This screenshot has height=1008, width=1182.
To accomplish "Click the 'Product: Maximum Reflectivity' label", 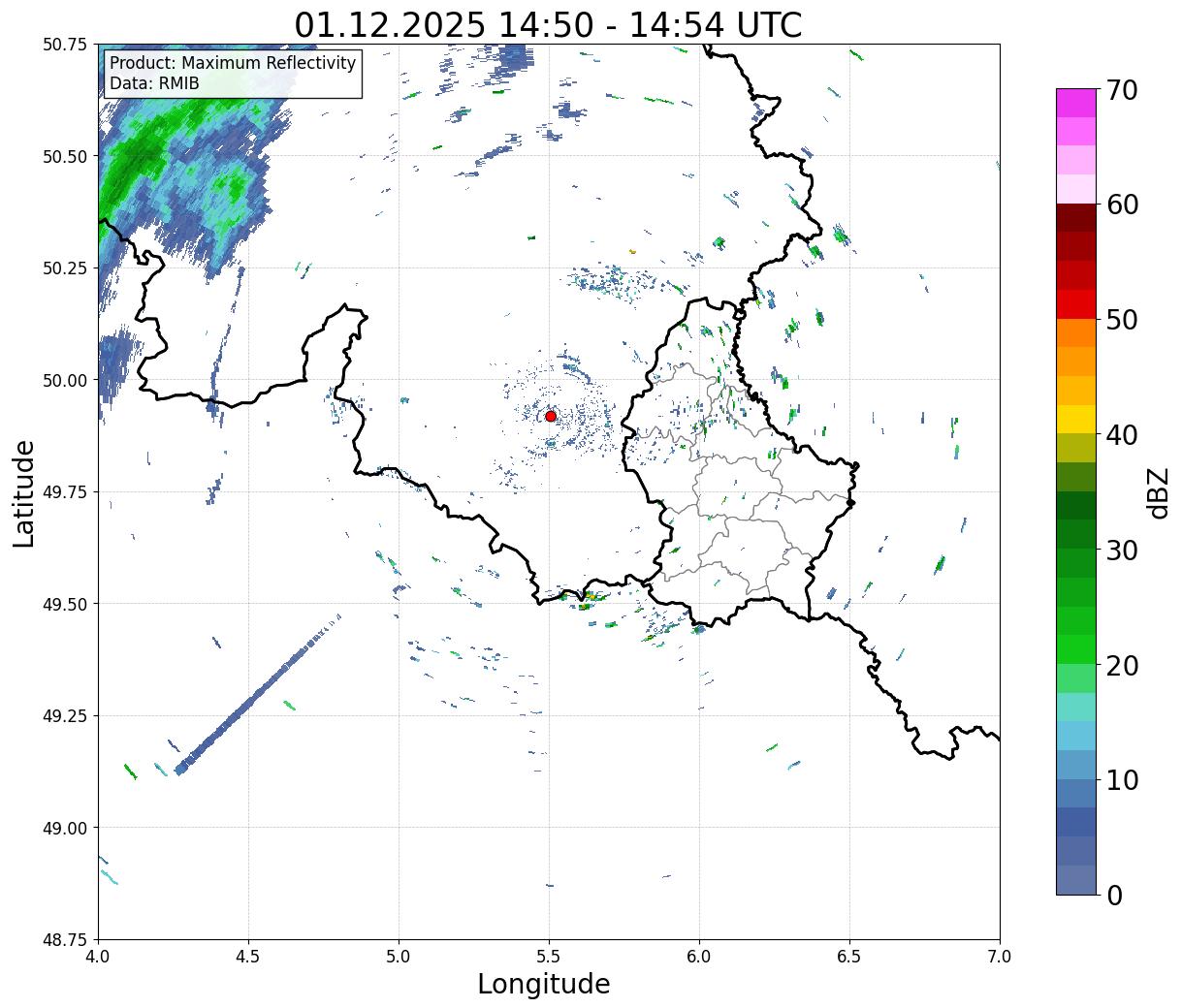I will point(233,63).
